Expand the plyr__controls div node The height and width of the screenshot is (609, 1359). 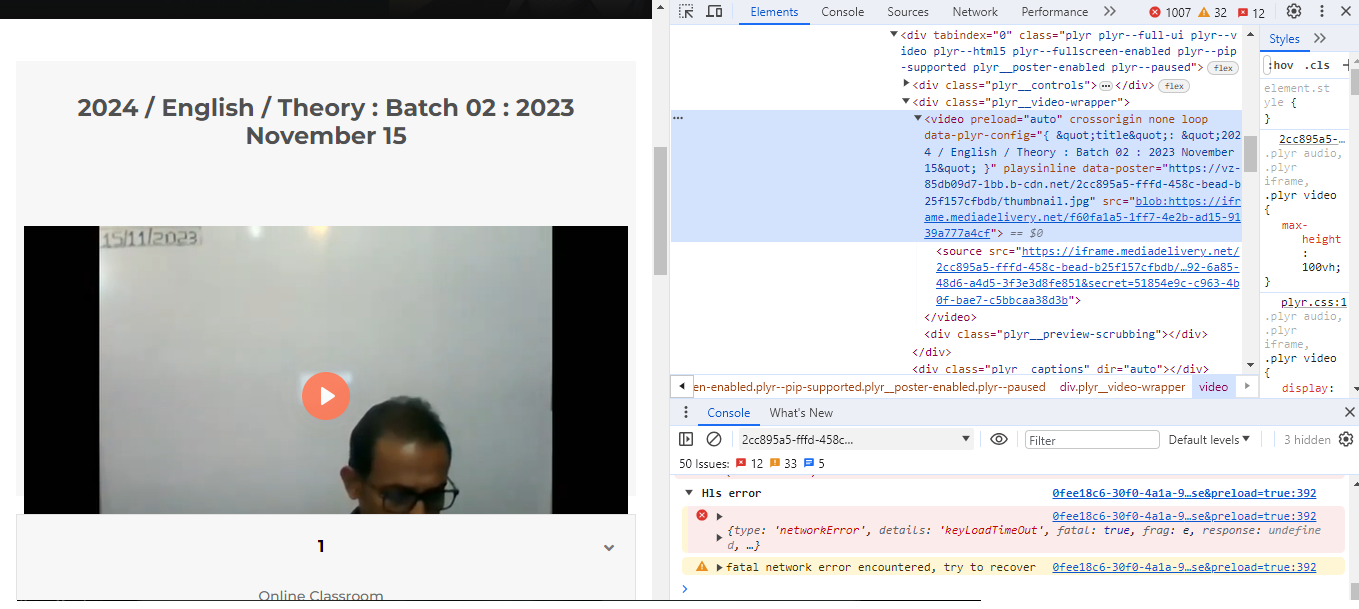click(906, 84)
